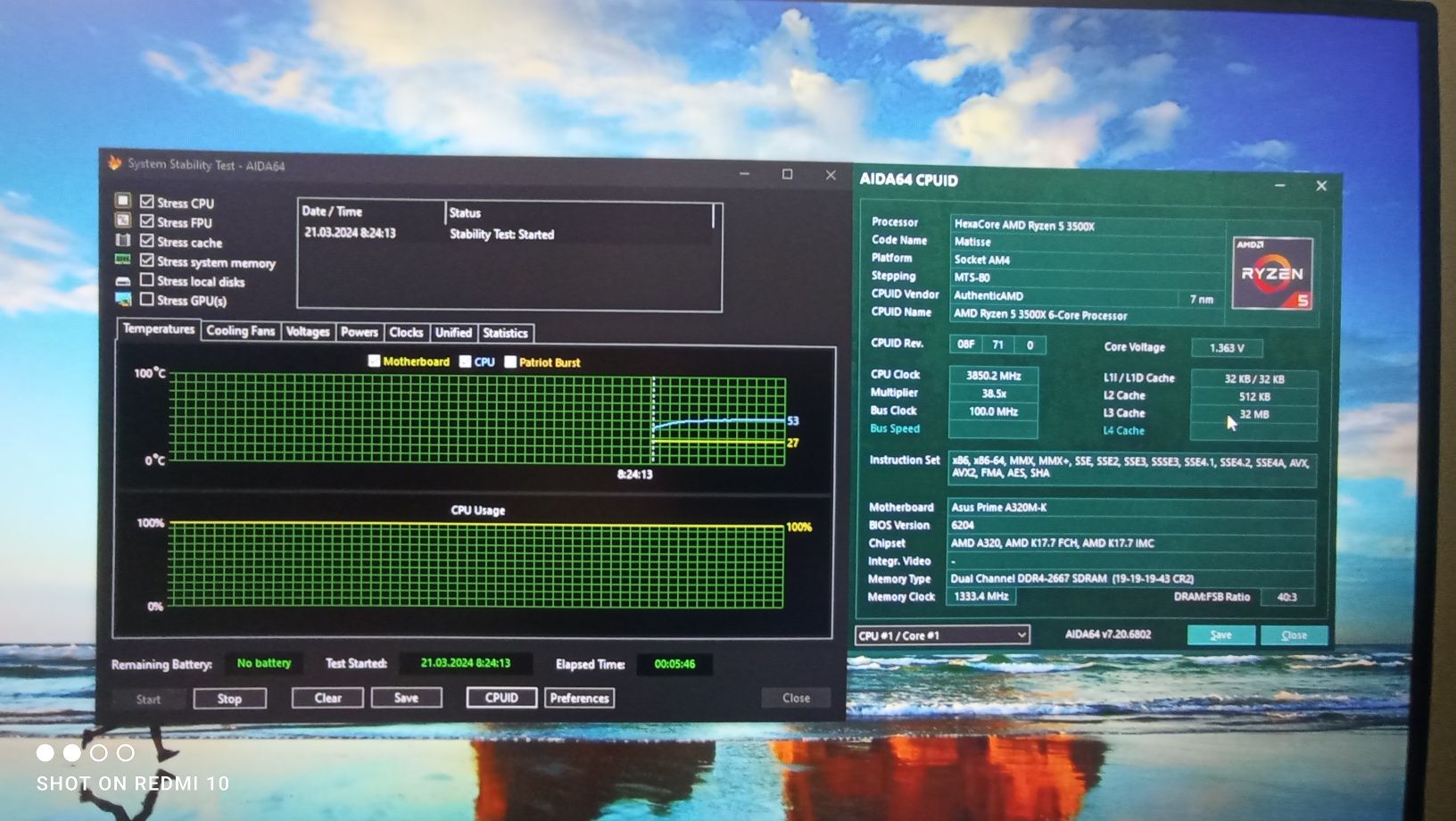Click the Processor name HexaCore AMD Ryzen 5 3500X

(1088, 226)
